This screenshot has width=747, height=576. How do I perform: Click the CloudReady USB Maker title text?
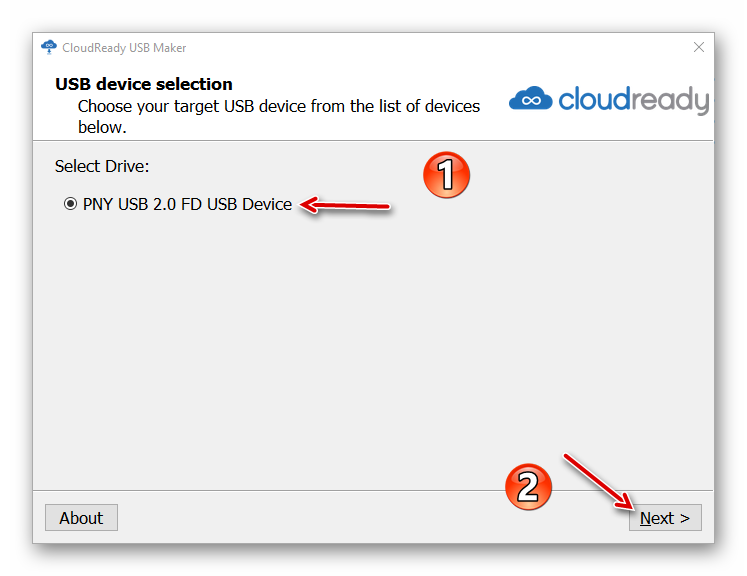click(x=124, y=47)
